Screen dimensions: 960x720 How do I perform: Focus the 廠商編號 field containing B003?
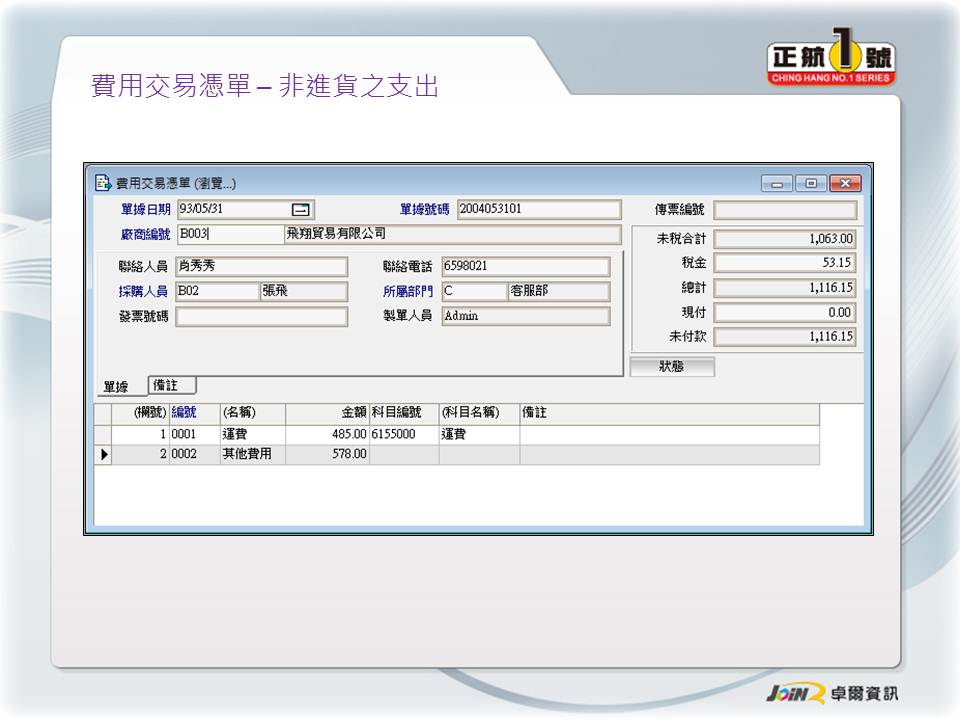229,235
